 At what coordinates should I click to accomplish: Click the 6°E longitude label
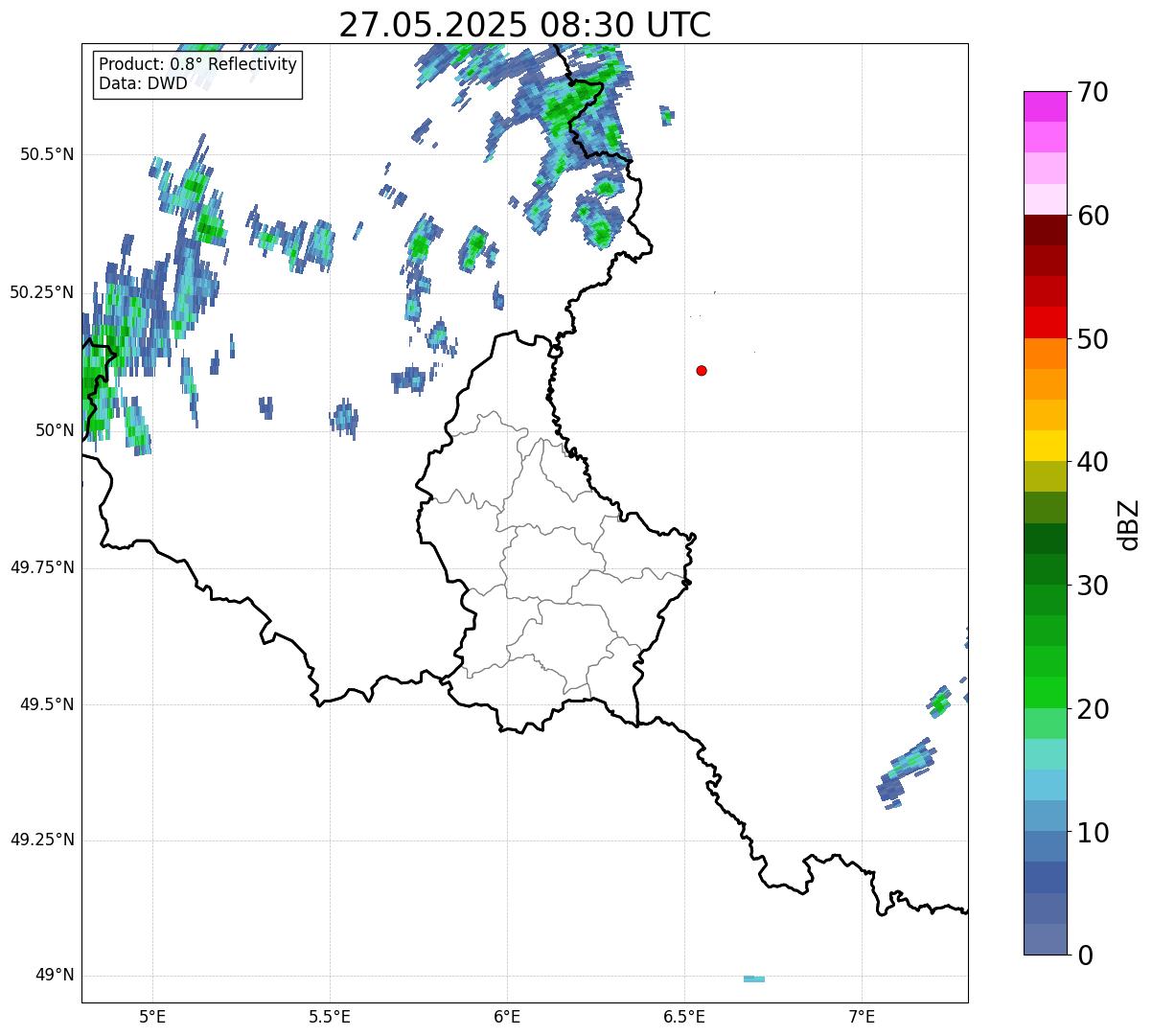coord(507,1016)
